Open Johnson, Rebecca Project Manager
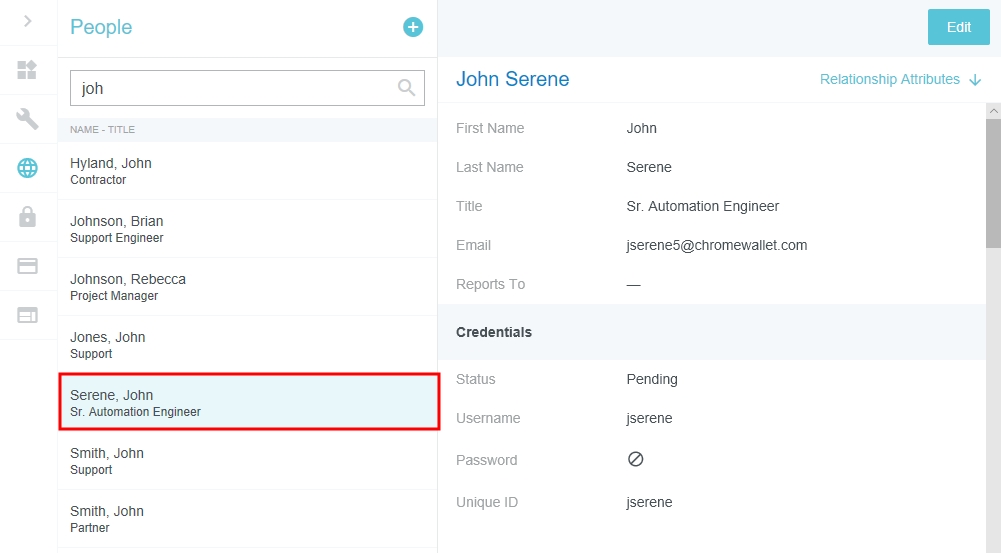 click(x=247, y=287)
